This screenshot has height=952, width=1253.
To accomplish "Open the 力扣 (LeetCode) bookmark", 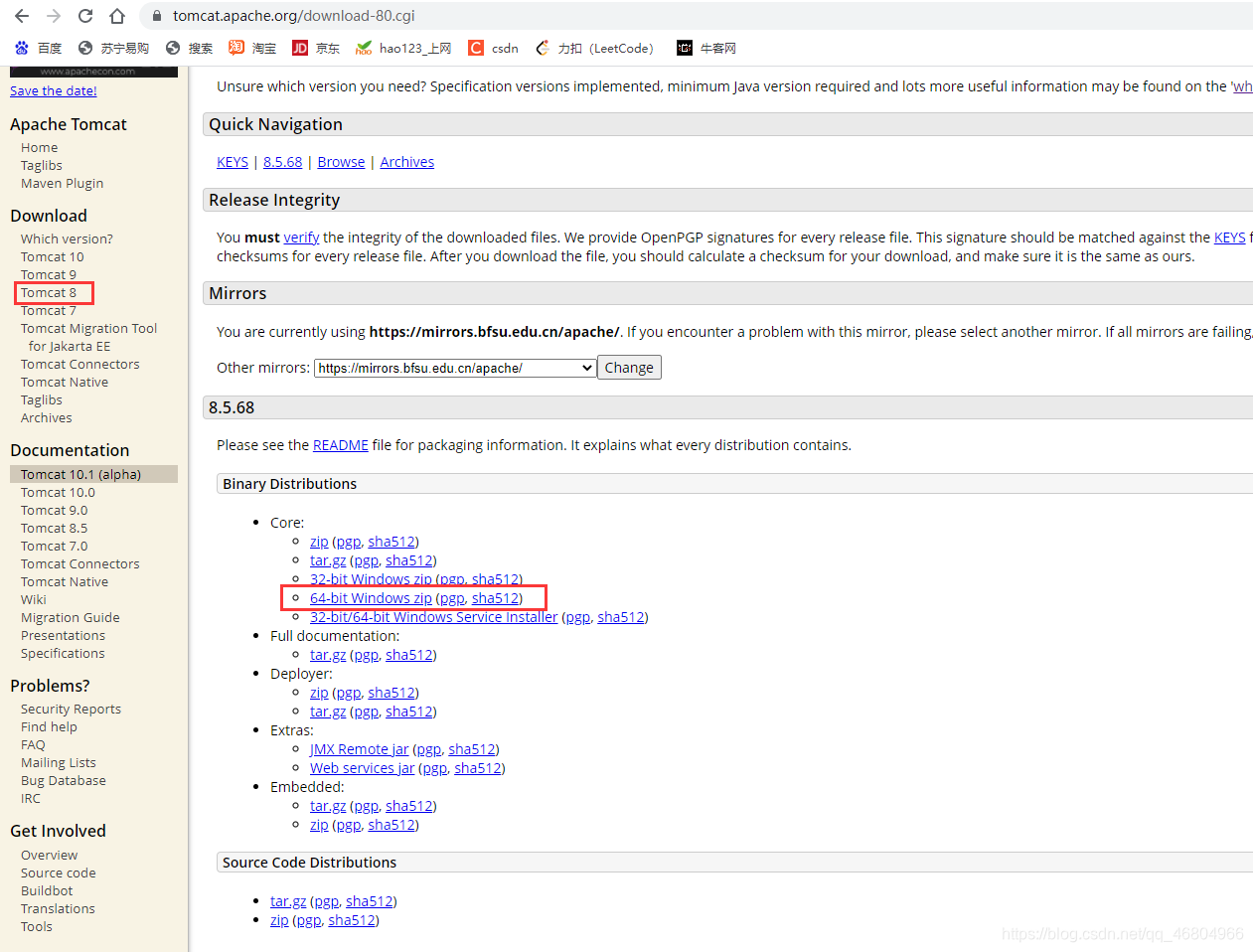I will pyautogui.click(x=594, y=48).
